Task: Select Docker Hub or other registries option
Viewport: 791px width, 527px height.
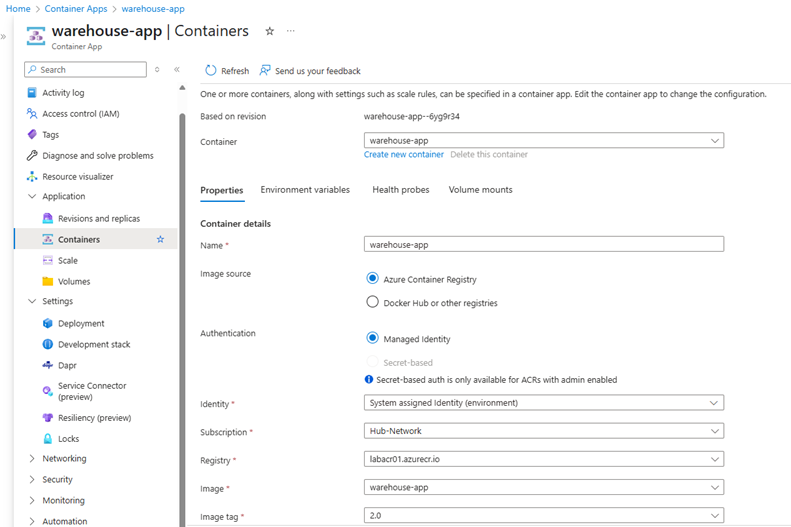Action: tap(372, 302)
